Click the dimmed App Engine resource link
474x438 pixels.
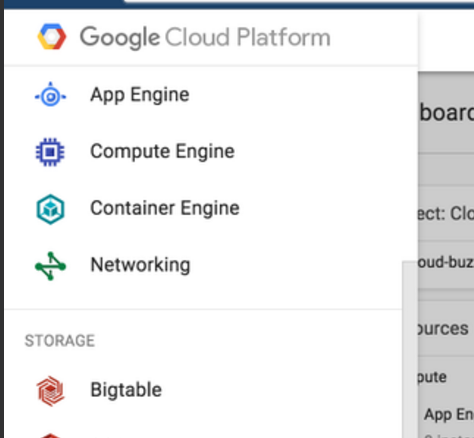coord(449,415)
